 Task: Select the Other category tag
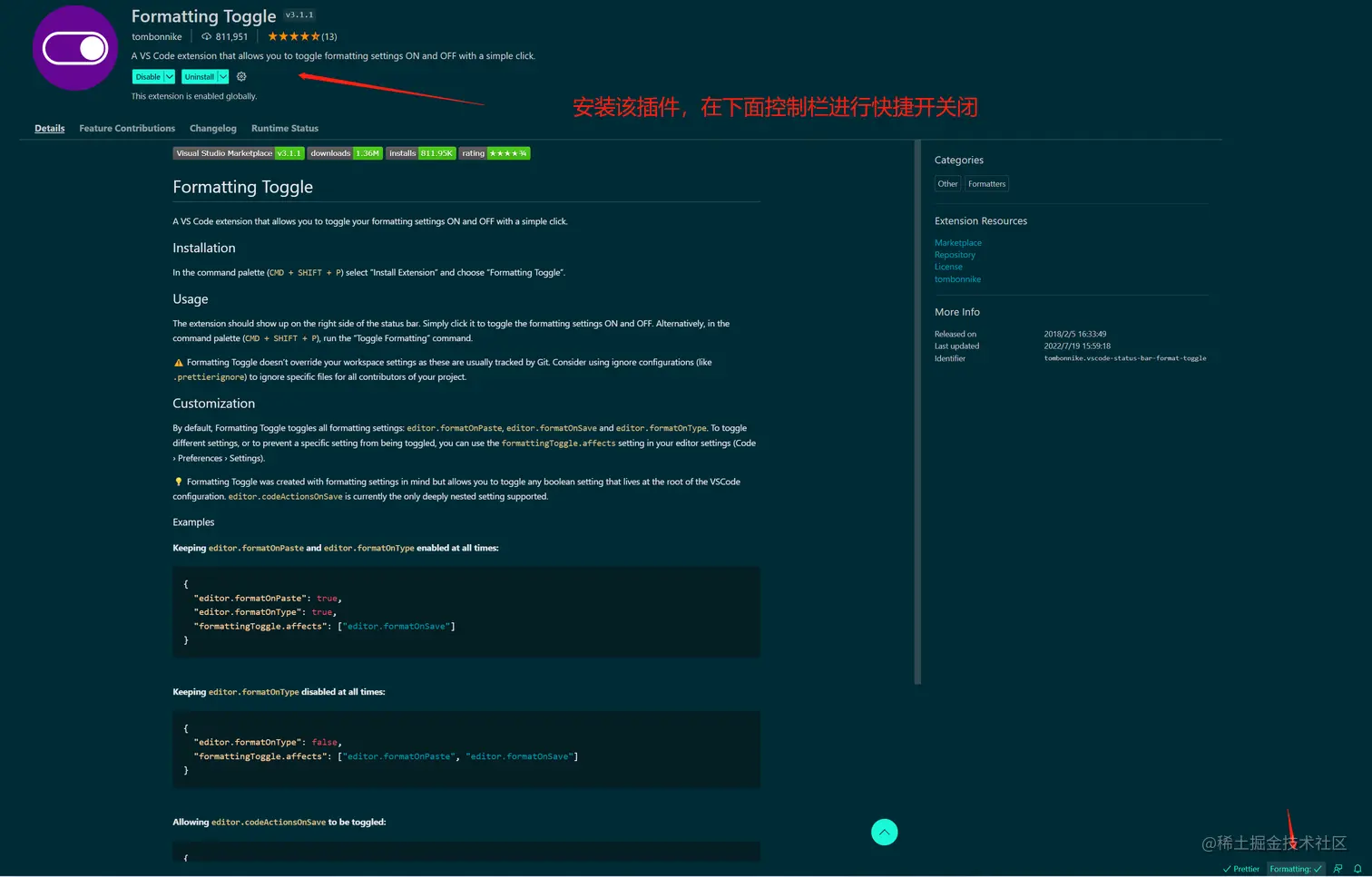pos(947,184)
